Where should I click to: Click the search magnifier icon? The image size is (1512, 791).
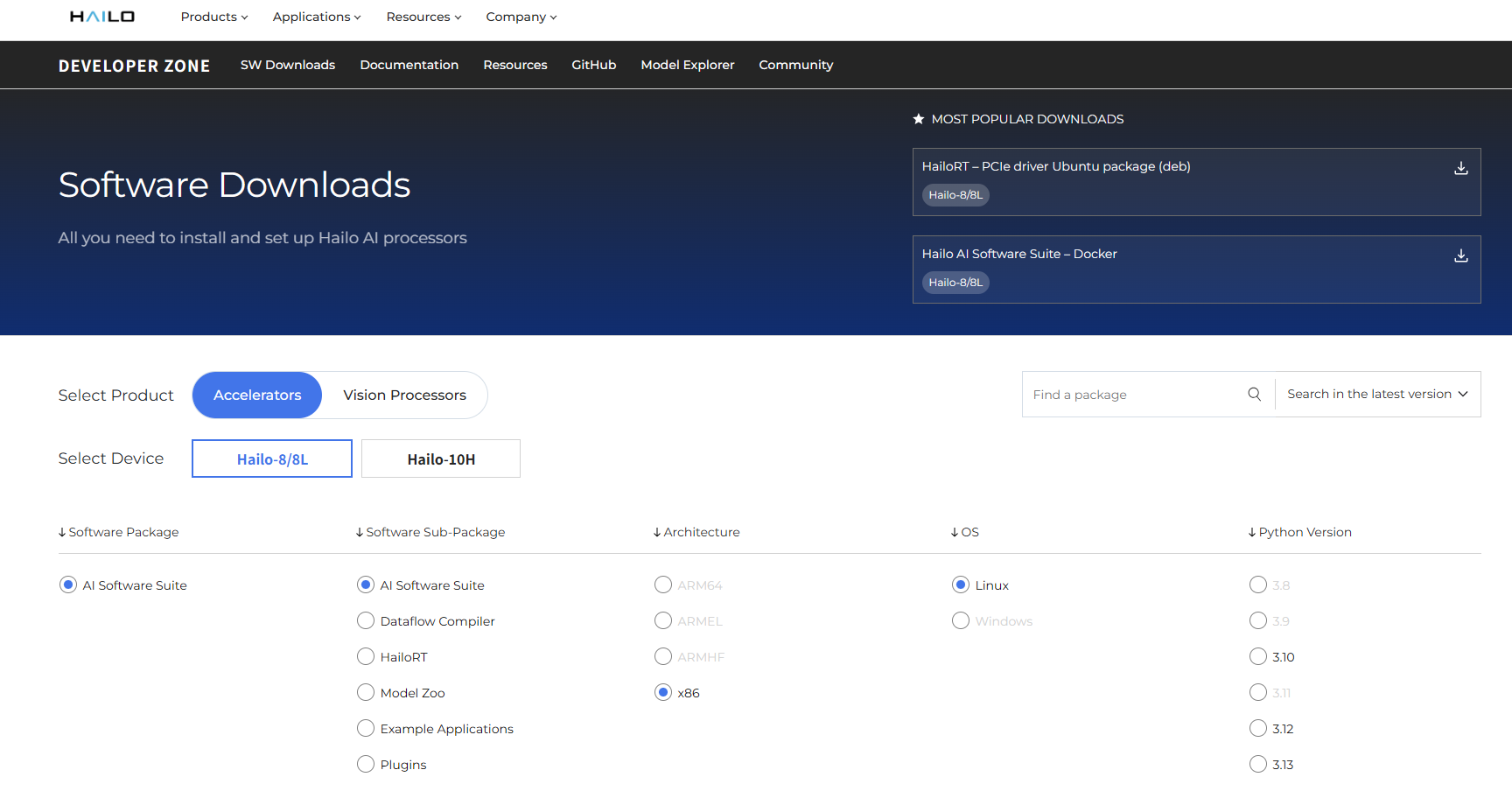(x=1254, y=395)
